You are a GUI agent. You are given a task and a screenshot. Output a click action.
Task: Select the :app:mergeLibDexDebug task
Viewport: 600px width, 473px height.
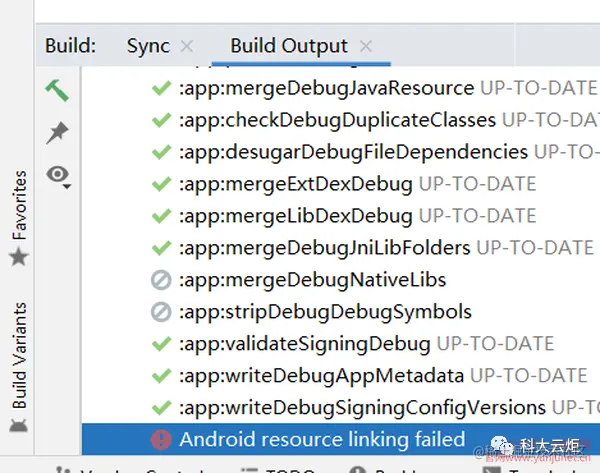[296, 216]
